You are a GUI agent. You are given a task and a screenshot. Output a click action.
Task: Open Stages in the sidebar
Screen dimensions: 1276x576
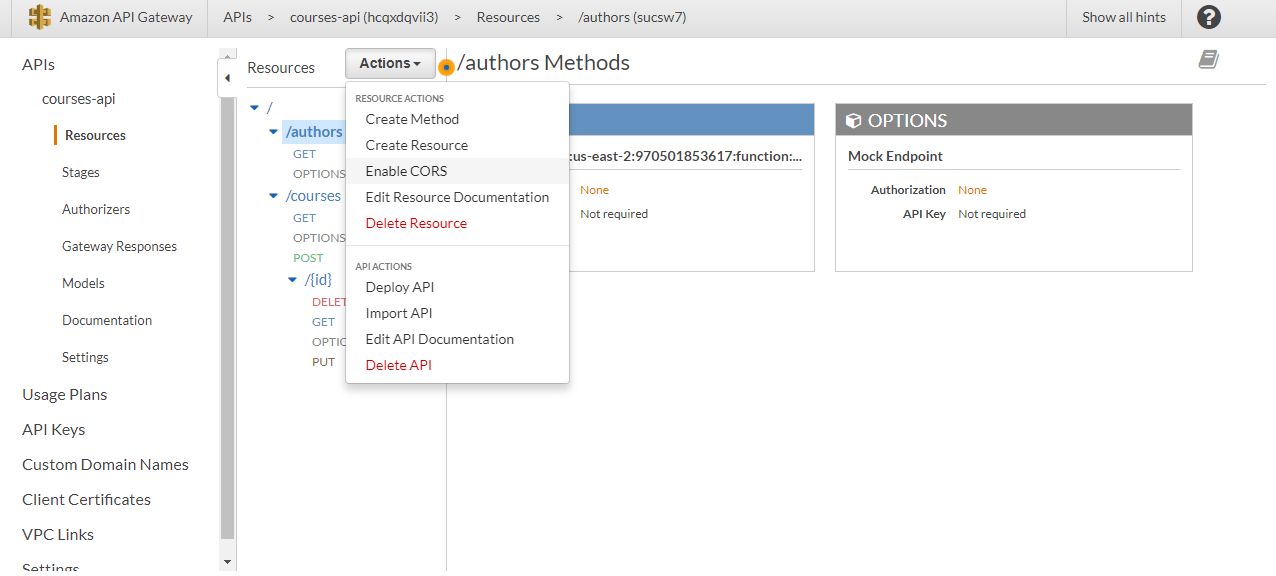pyautogui.click(x=81, y=172)
